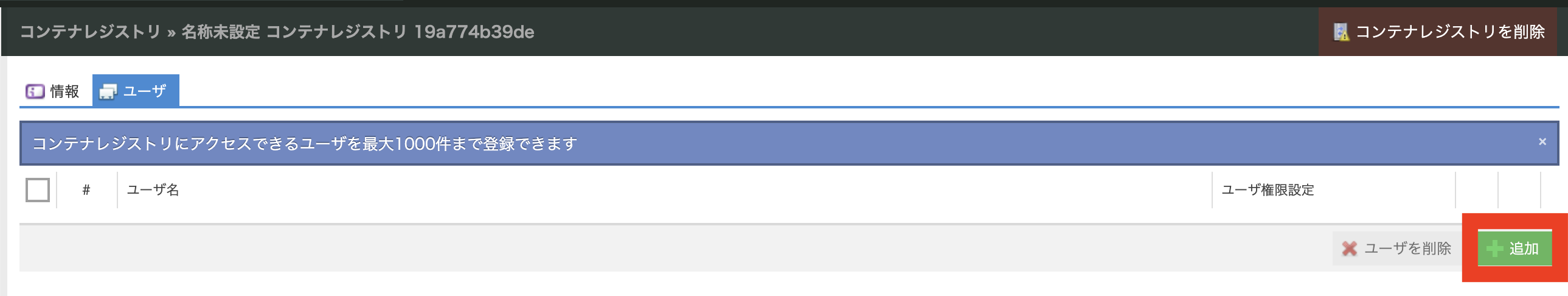Image resolution: width=1568 pixels, height=296 pixels.
Task: Click the banner text about 最大1000件
Action: pyautogui.click(x=304, y=144)
